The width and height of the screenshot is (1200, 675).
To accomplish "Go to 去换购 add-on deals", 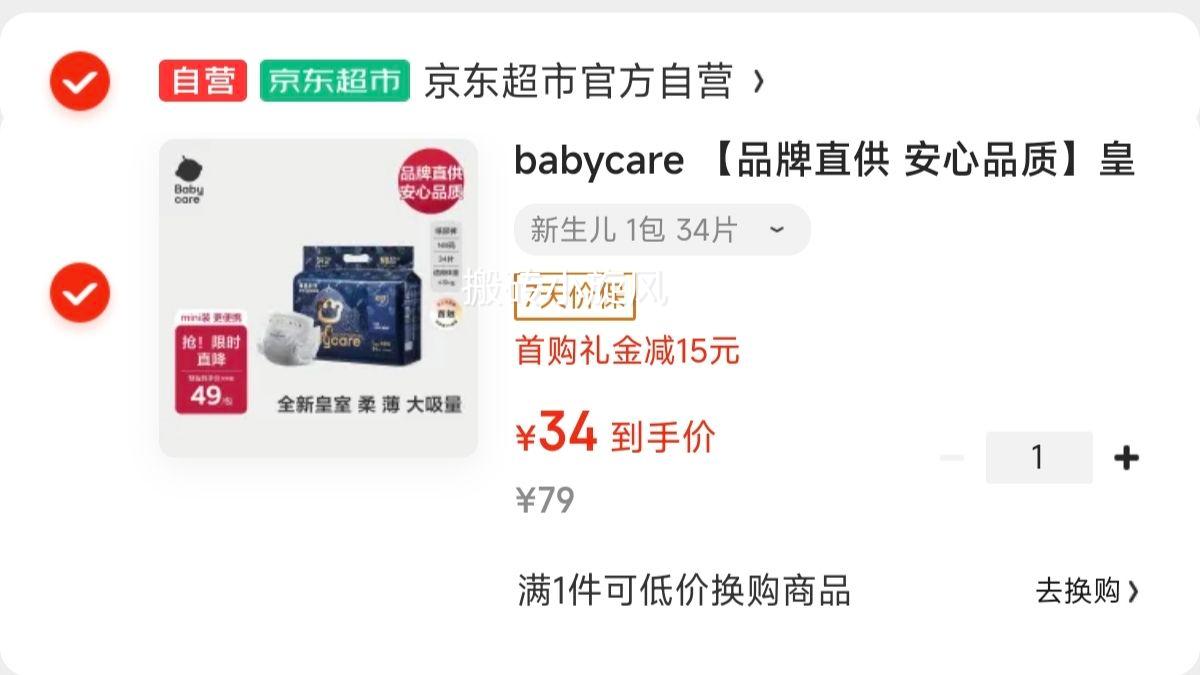I will pos(1087,591).
